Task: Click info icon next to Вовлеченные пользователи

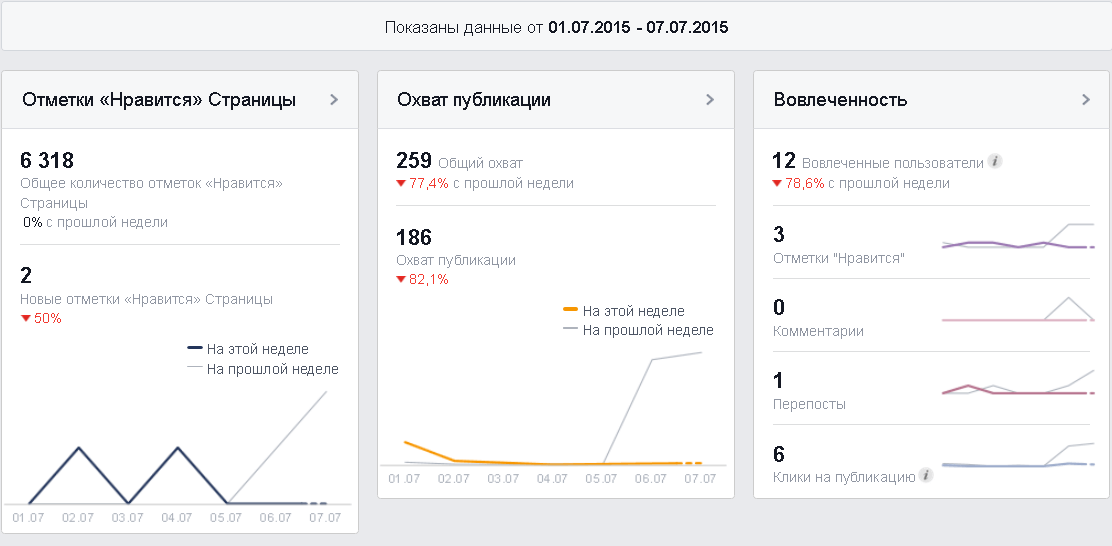Action: click(x=995, y=162)
